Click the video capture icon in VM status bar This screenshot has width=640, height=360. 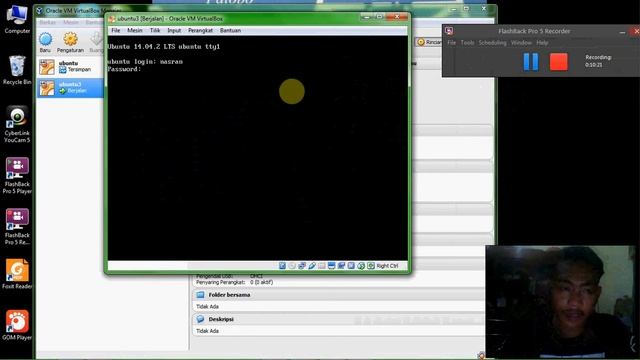pos(341,266)
